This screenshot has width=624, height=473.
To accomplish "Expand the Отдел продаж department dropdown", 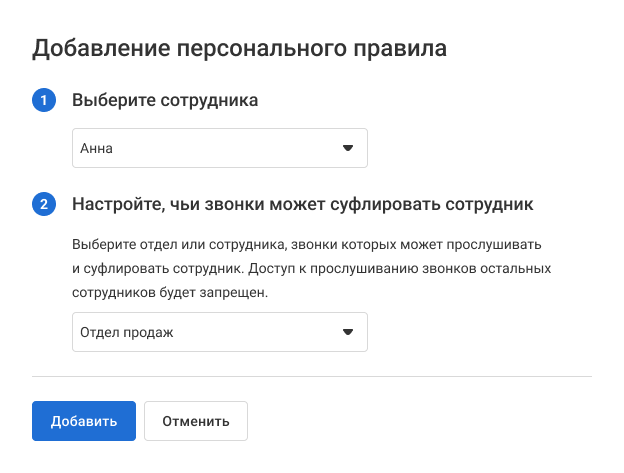I will click(x=219, y=332).
